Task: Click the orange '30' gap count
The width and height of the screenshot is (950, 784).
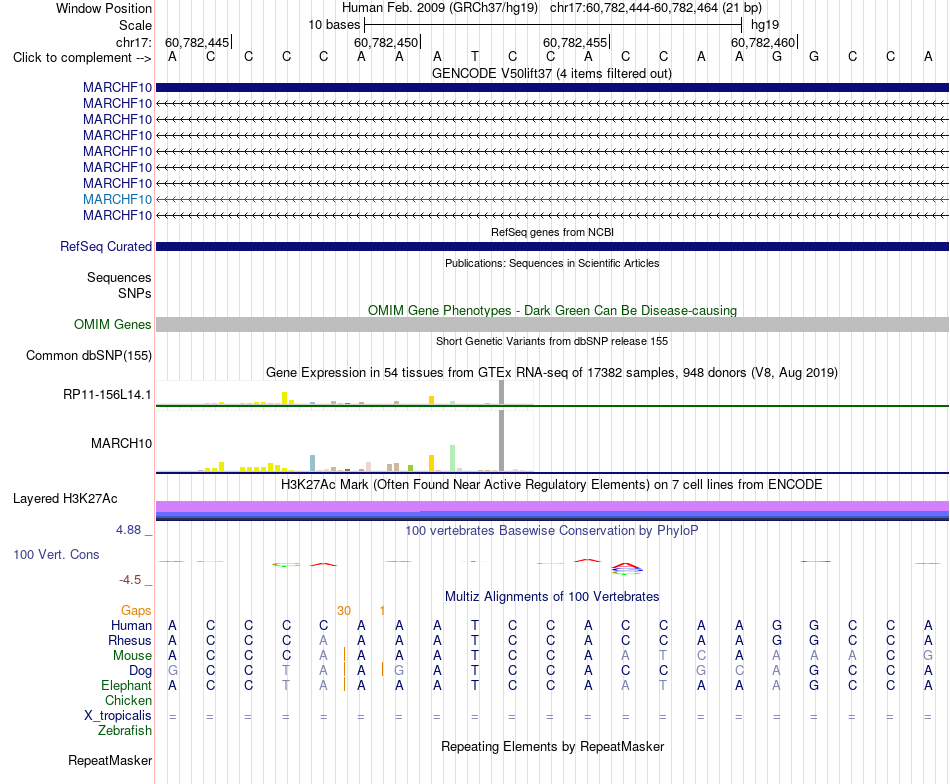Action: pos(344,611)
